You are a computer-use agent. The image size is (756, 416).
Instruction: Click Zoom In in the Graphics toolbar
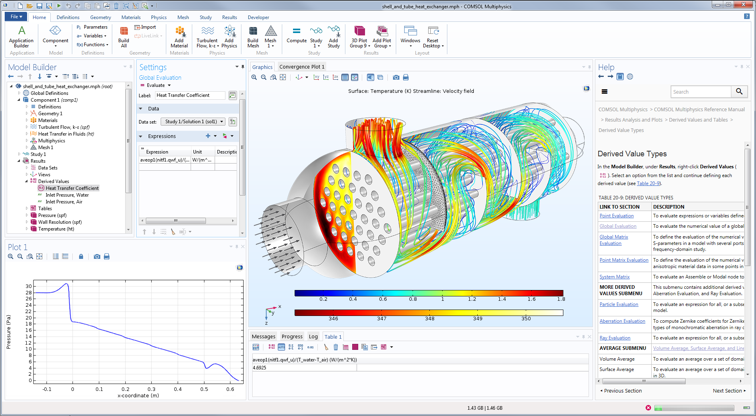pyautogui.click(x=254, y=77)
